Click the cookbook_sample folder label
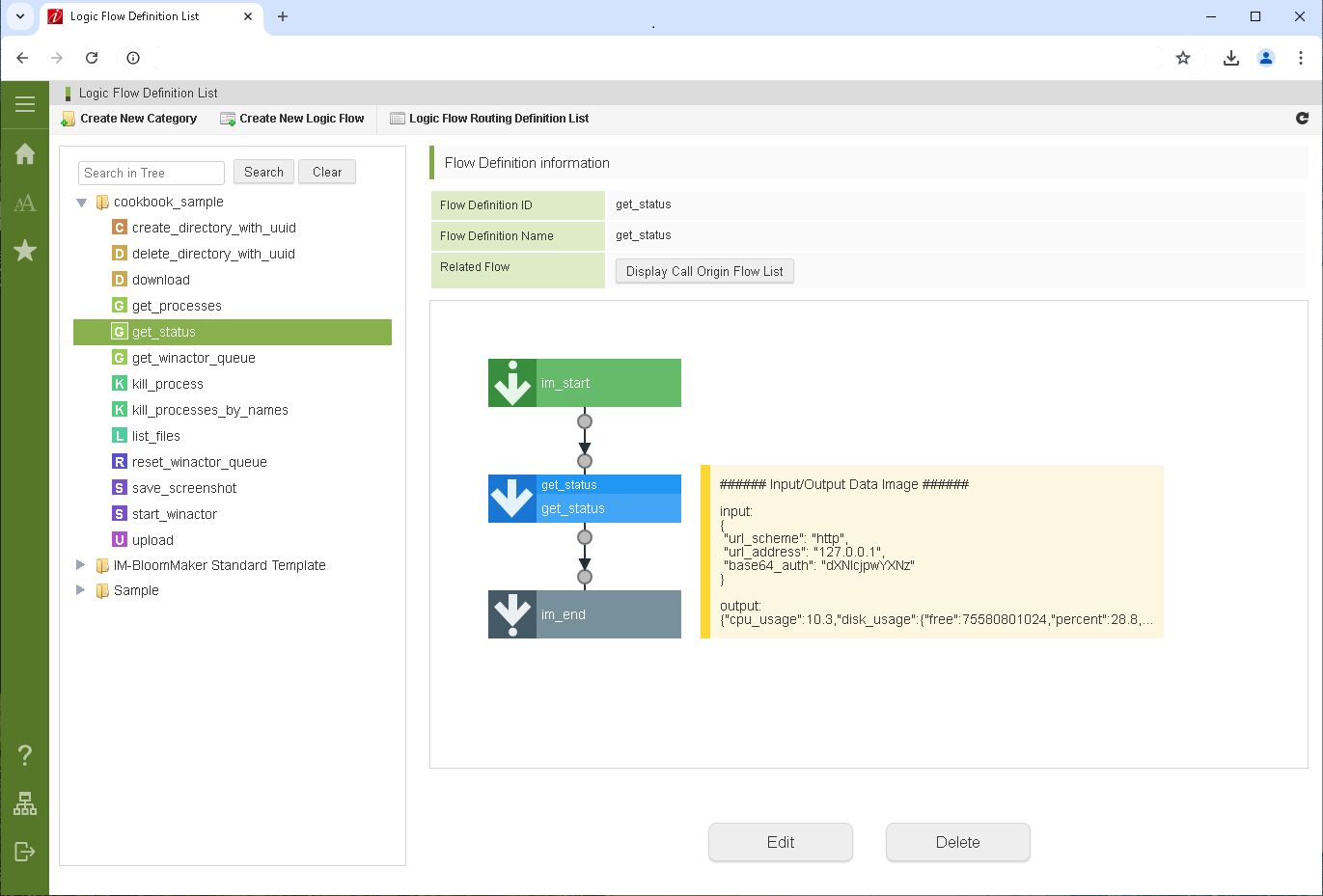 coord(169,202)
